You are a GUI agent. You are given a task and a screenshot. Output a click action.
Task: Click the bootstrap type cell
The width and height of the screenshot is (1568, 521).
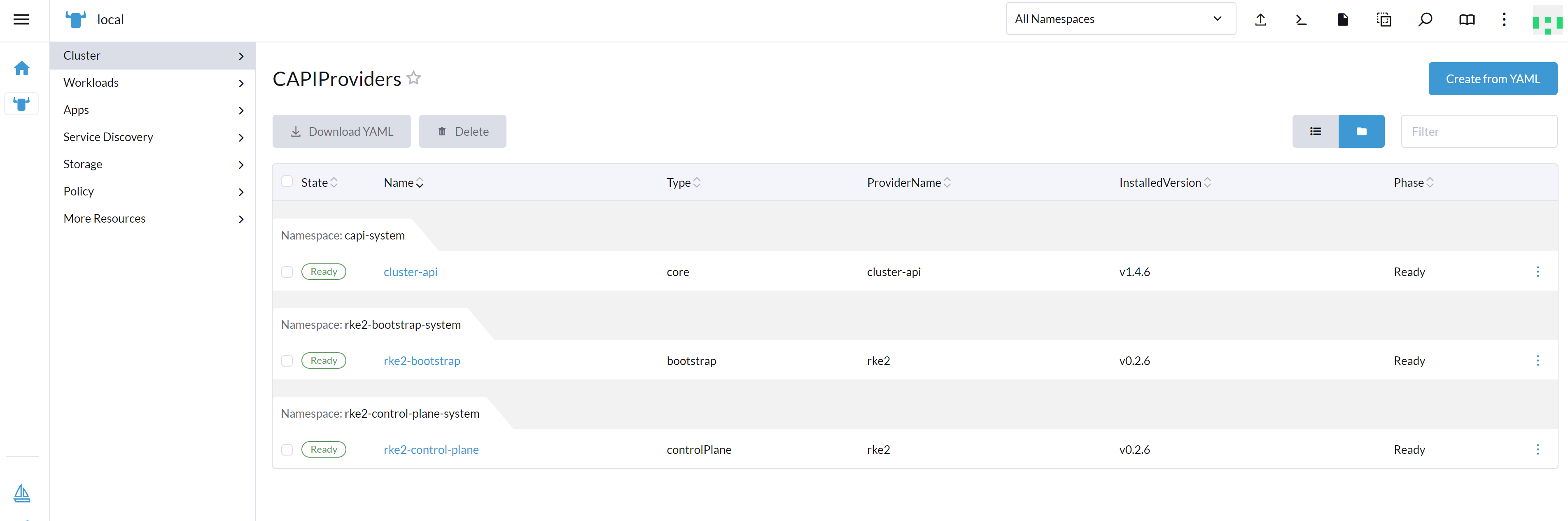coord(691,361)
